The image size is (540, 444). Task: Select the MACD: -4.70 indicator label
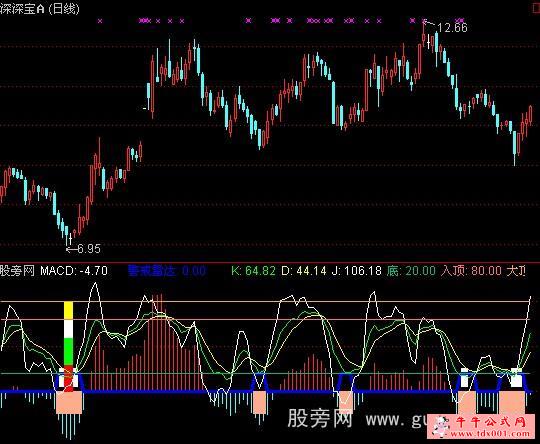[74, 271]
